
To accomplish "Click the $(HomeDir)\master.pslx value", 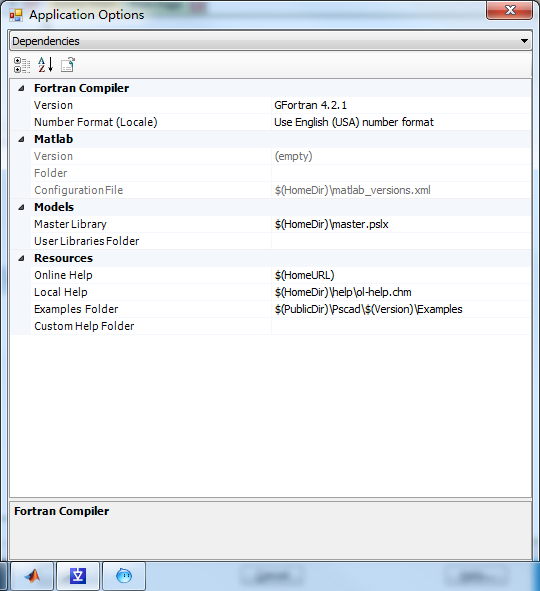I will point(332,224).
